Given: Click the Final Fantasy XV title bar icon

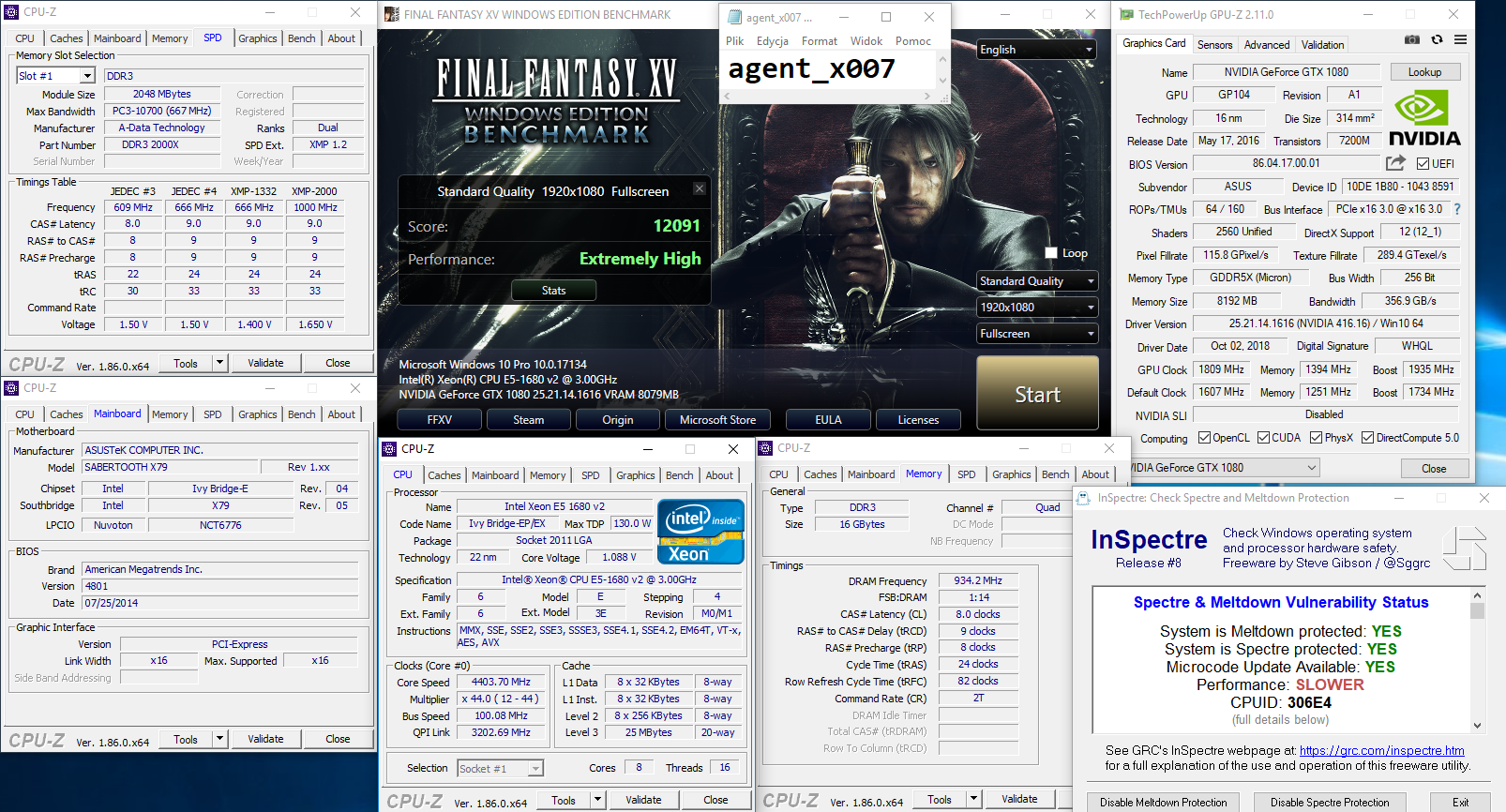Looking at the screenshot, I should [x=392, y=14].
